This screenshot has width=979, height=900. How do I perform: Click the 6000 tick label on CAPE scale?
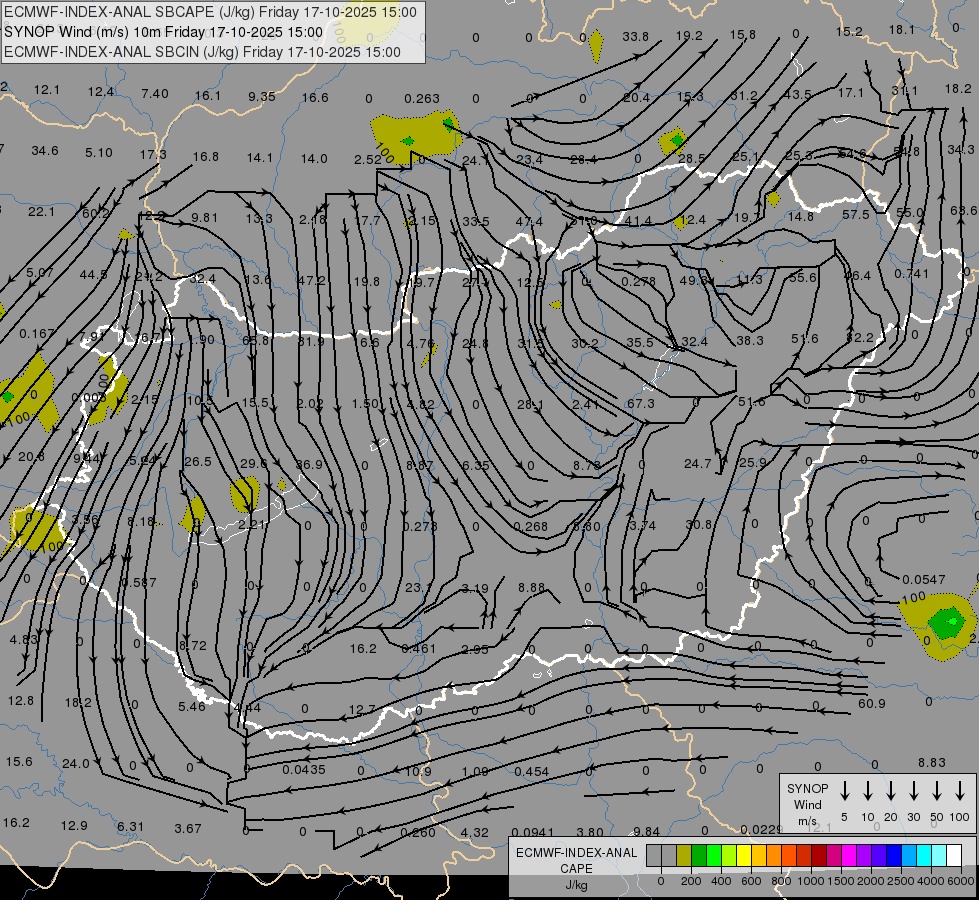pos(962,881)
